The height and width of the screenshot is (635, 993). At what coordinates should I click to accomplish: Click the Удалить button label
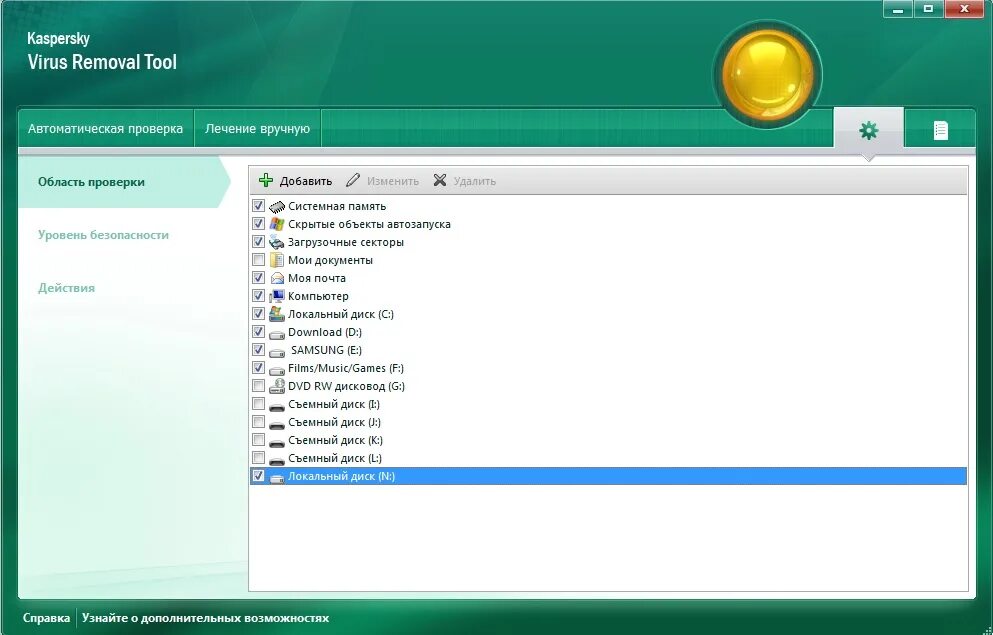474,181
